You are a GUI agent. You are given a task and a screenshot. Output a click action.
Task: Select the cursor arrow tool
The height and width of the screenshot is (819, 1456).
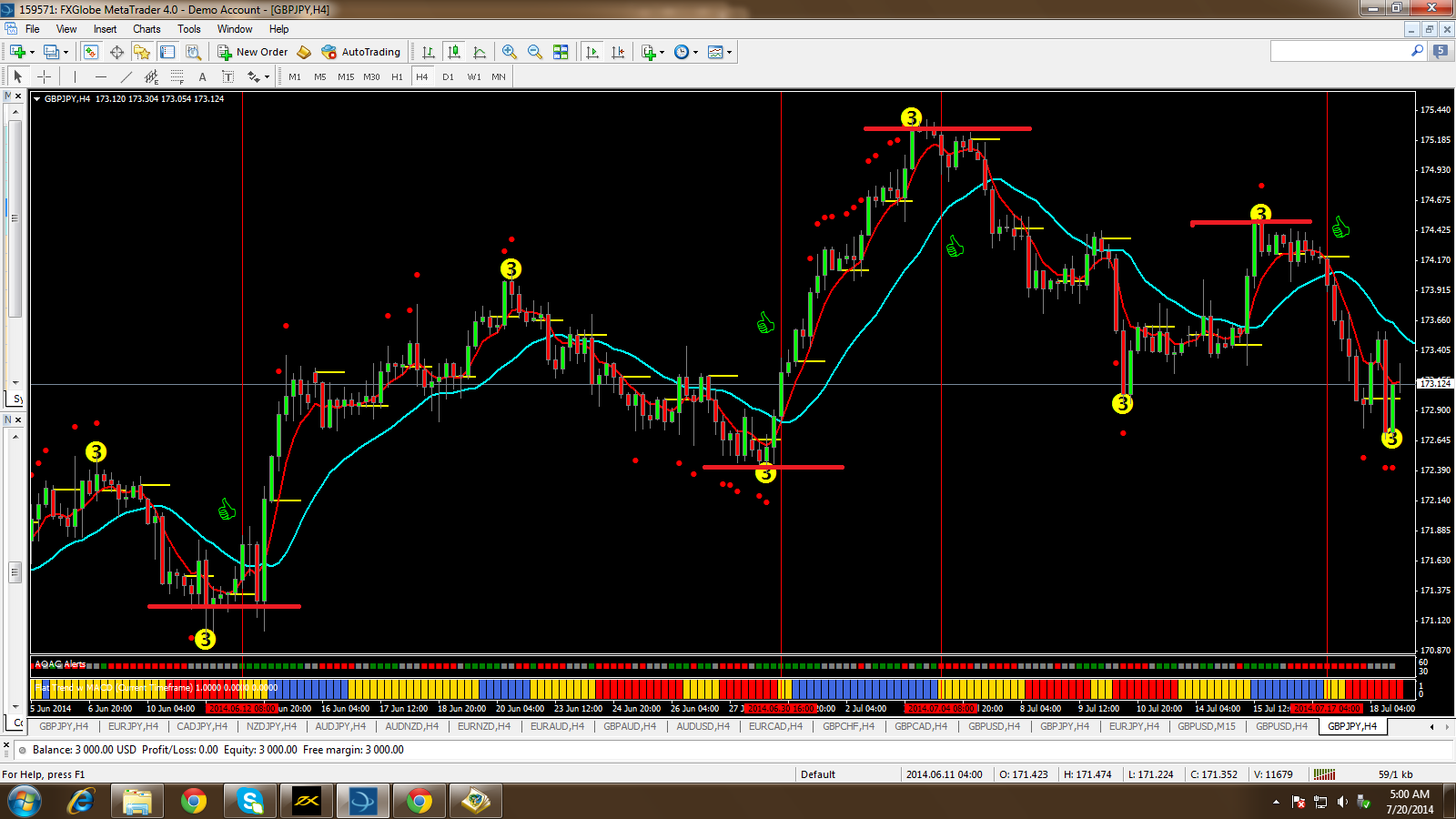(x=17, y=76)
